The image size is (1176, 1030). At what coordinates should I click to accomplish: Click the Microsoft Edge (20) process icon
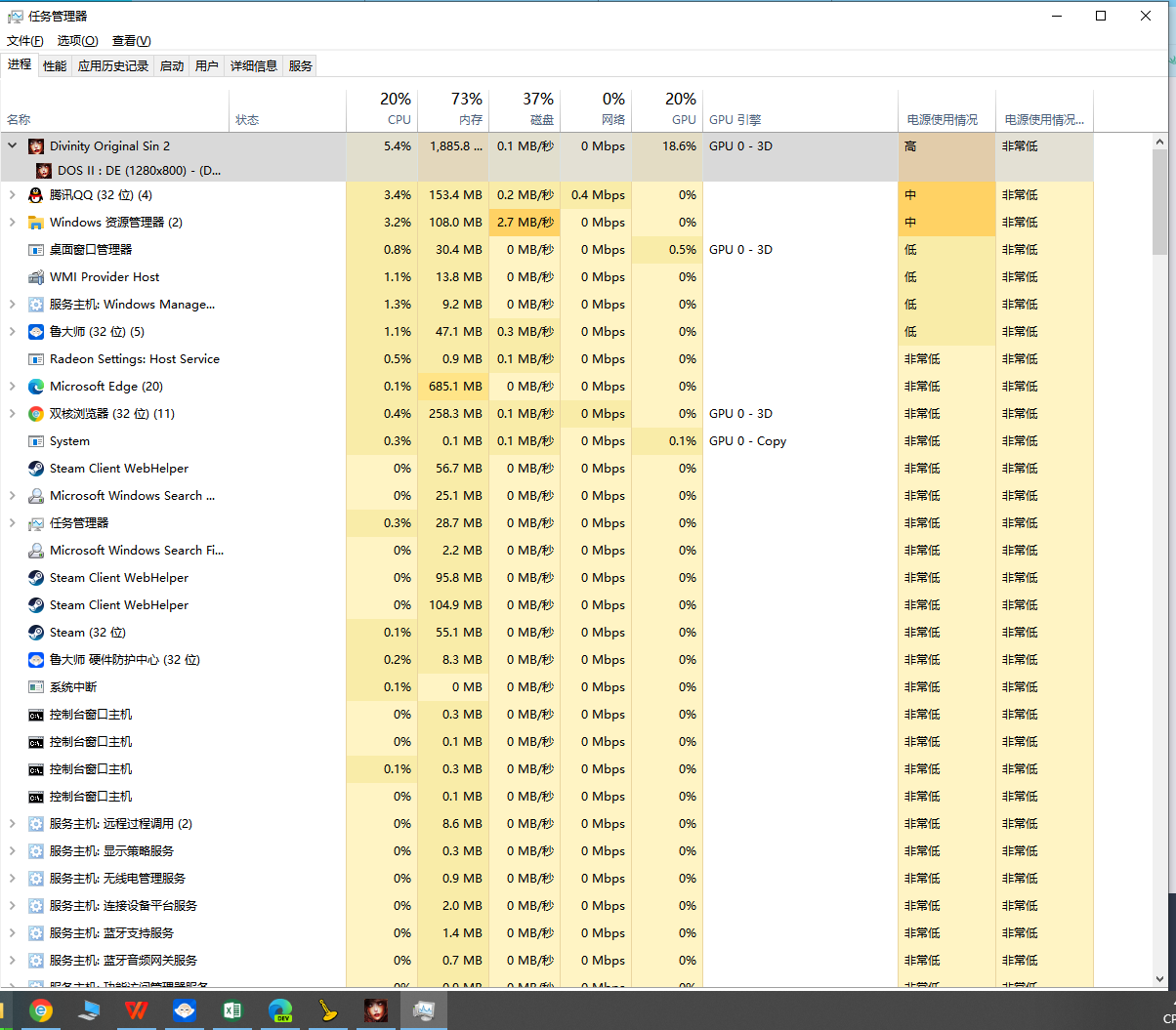[x=36, y=387]
